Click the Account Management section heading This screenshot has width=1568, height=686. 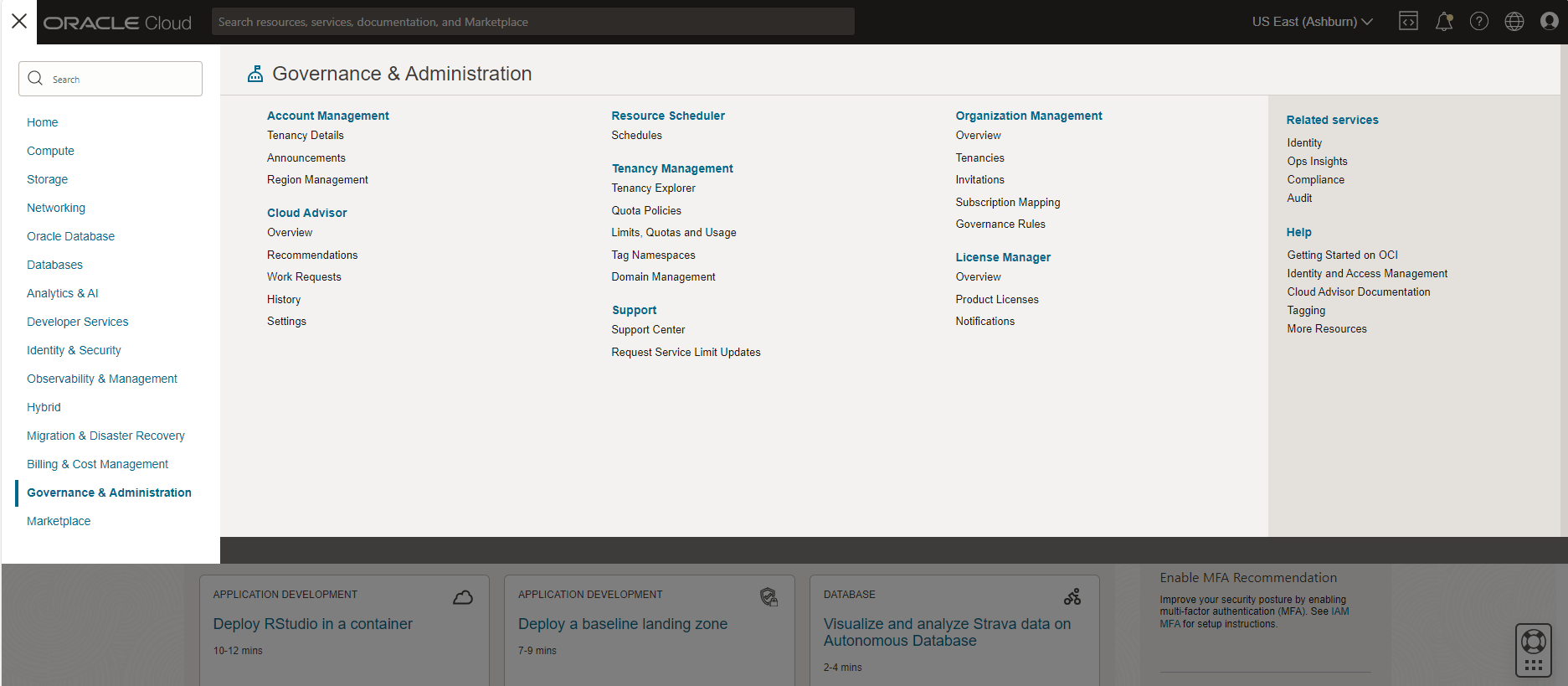pos(328,116)
